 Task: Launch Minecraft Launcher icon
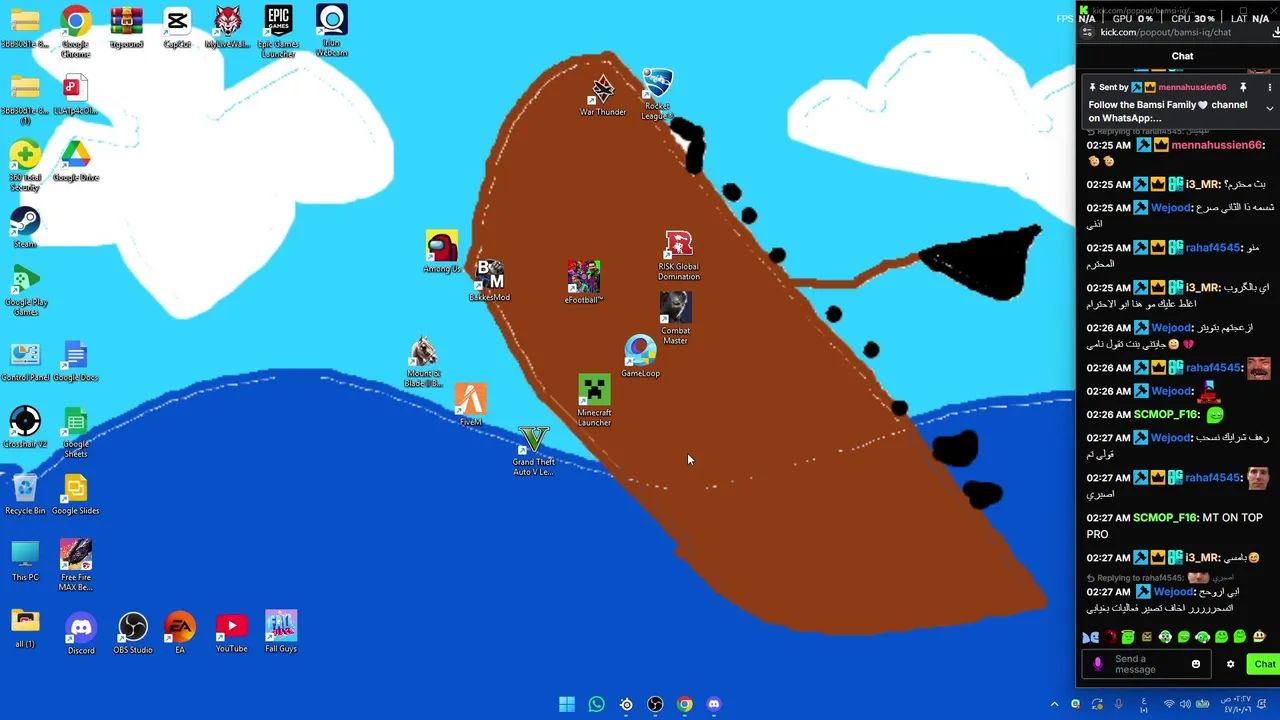click(x=594, y=401)
